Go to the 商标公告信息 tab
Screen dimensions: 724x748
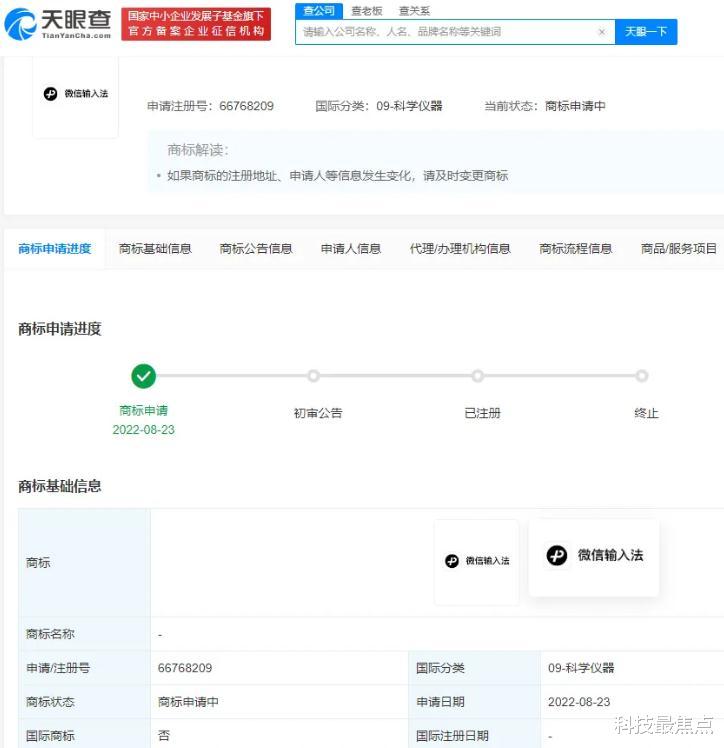pos(256,249)
